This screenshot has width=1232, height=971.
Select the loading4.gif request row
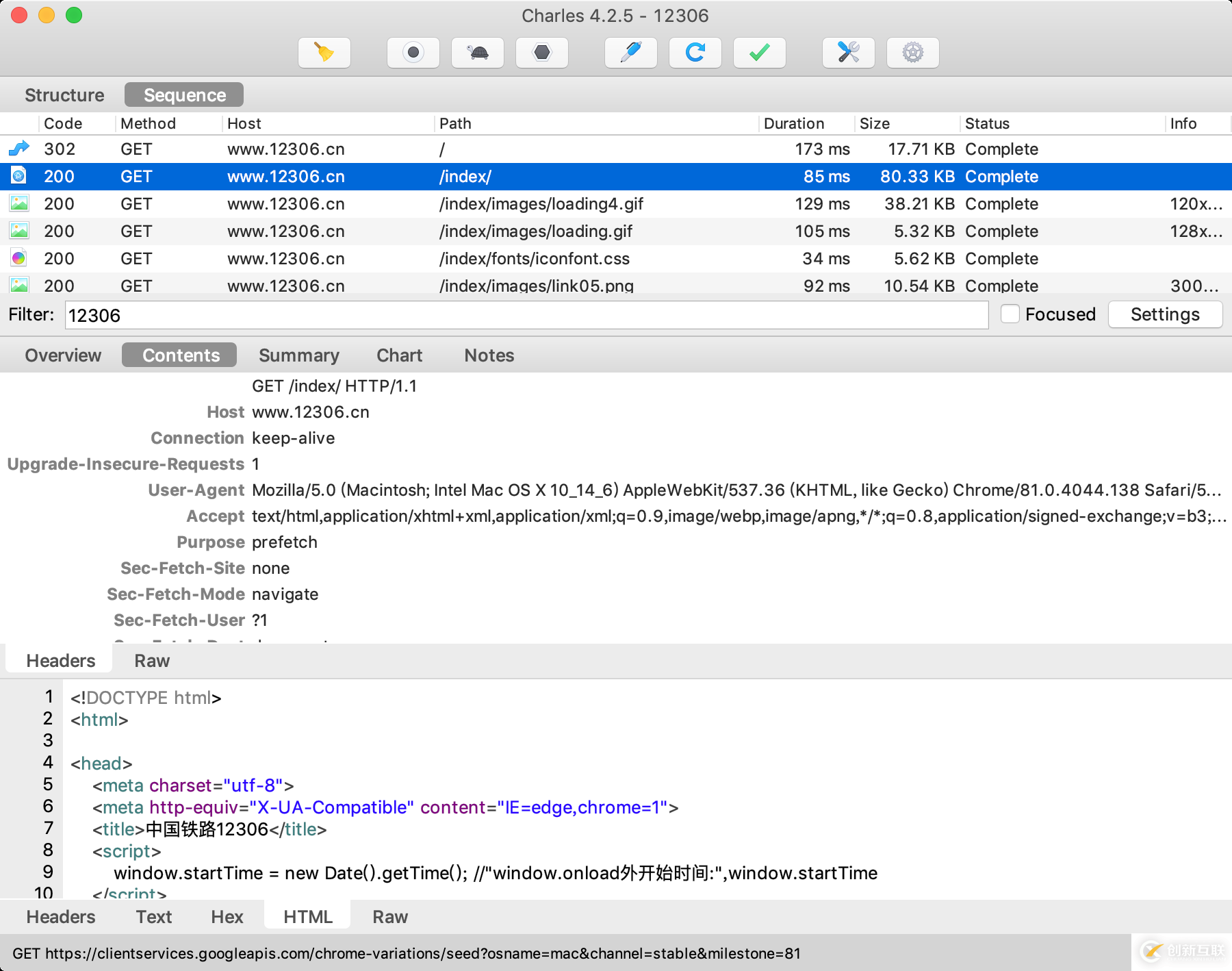coord(541,204)
